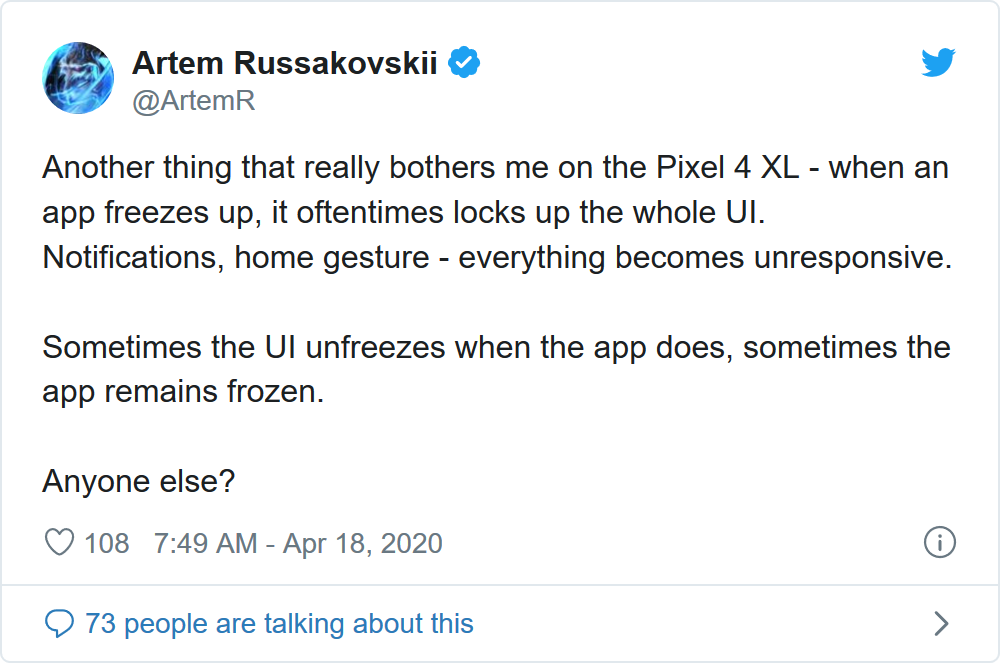Click the Artem Russakovskii display name

(x=285, y=64)
